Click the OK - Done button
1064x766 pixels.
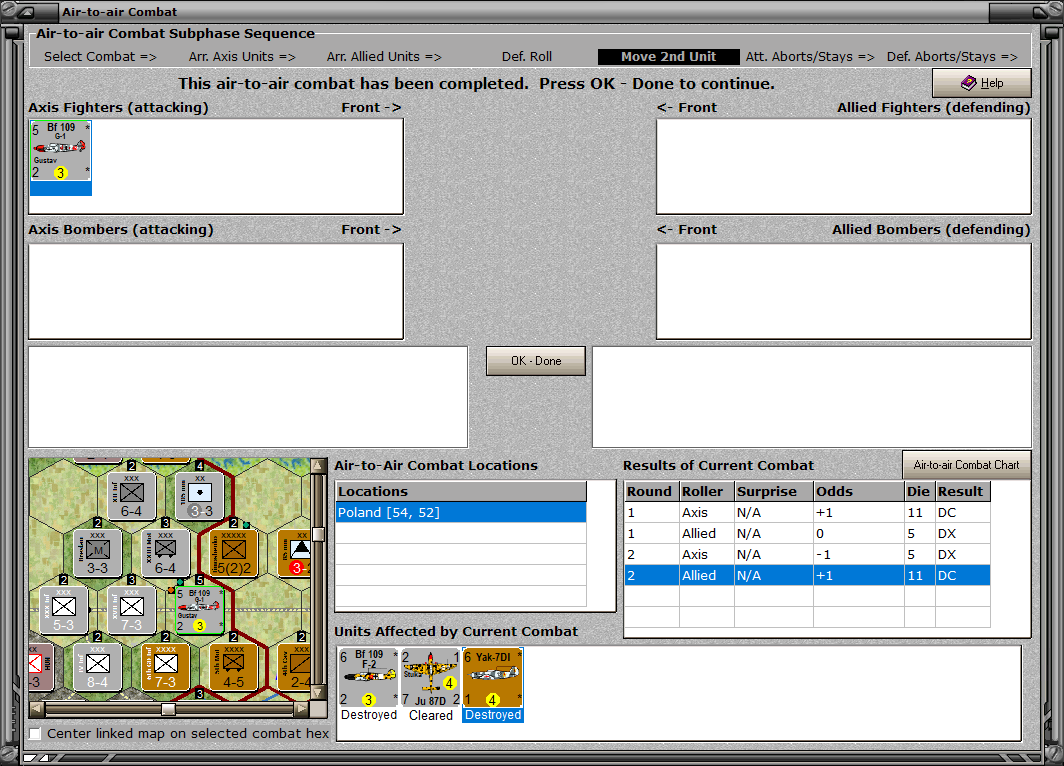pyautogui.click(x=535, y=361)
